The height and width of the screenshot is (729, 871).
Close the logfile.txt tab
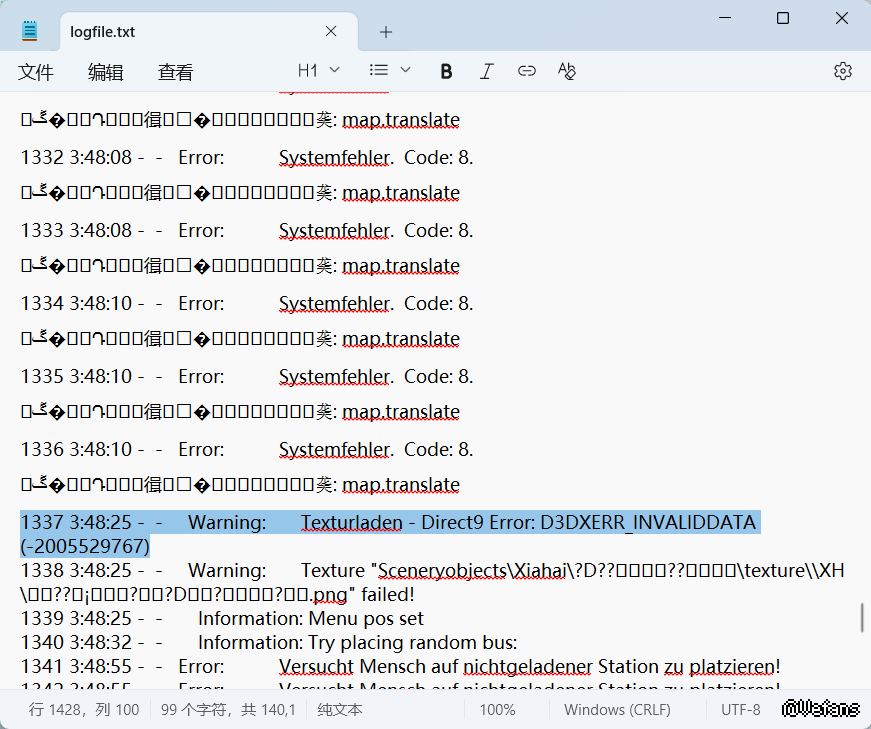click(331, 32)
